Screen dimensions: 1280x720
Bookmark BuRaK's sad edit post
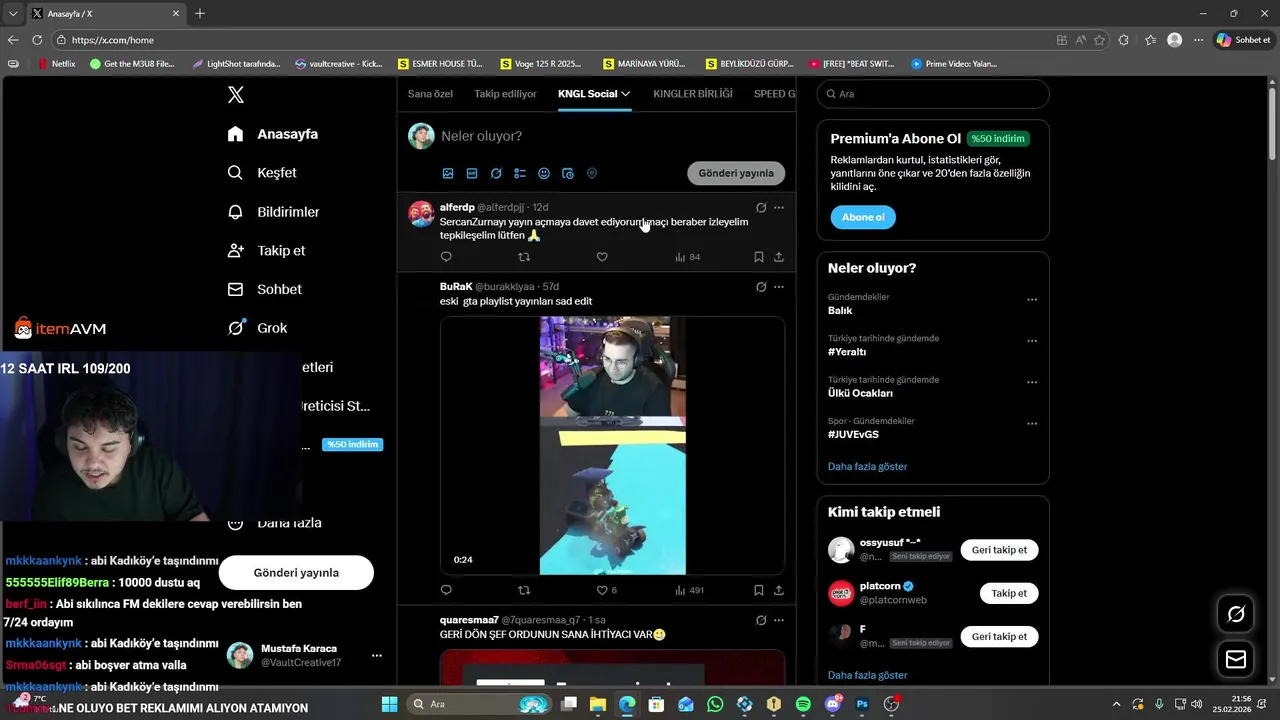(x=759, y=590)
